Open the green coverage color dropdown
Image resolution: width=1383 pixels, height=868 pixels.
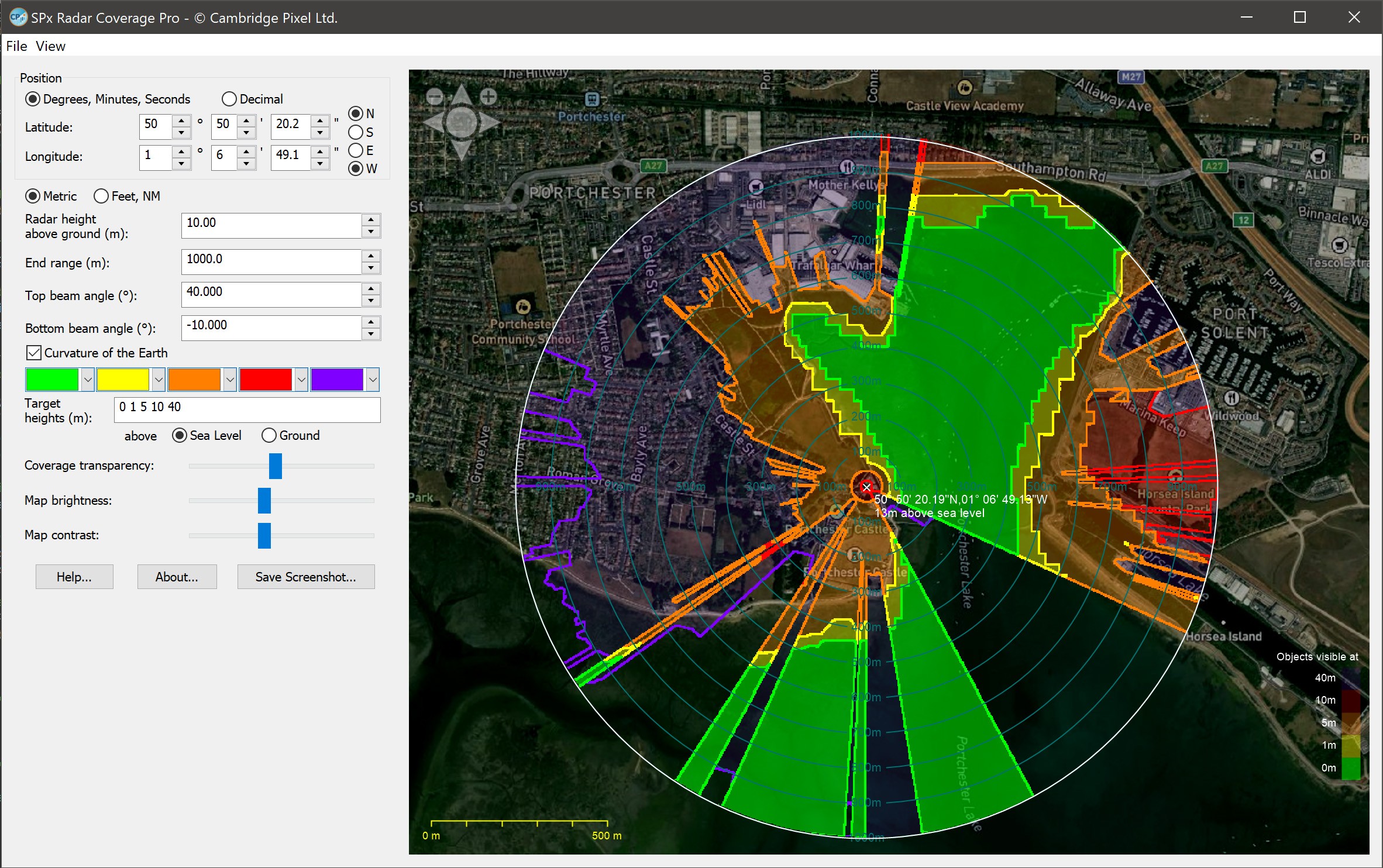[x=88, y=379]
